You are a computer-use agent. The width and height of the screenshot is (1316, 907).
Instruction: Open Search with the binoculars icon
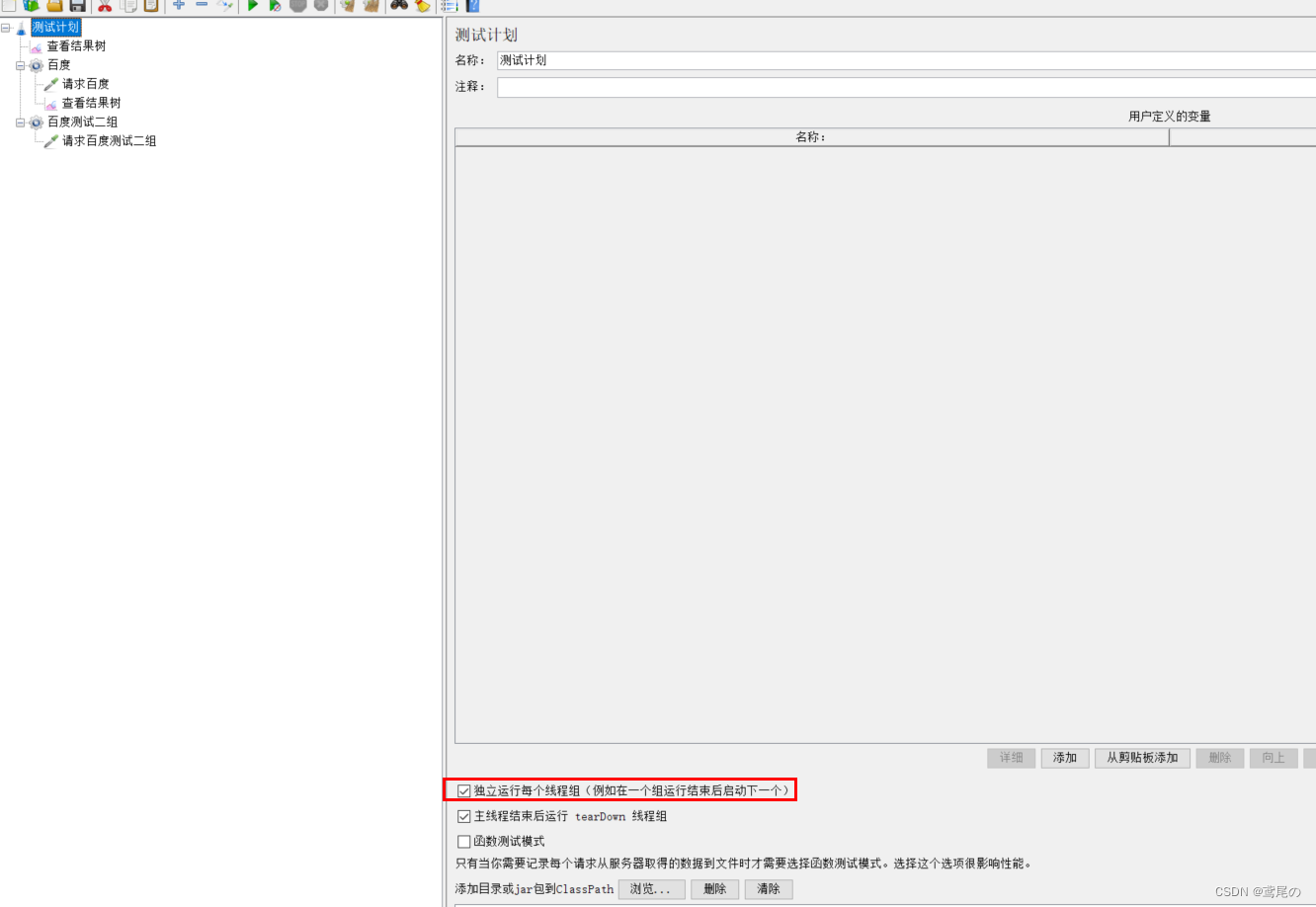pos(399,5)
